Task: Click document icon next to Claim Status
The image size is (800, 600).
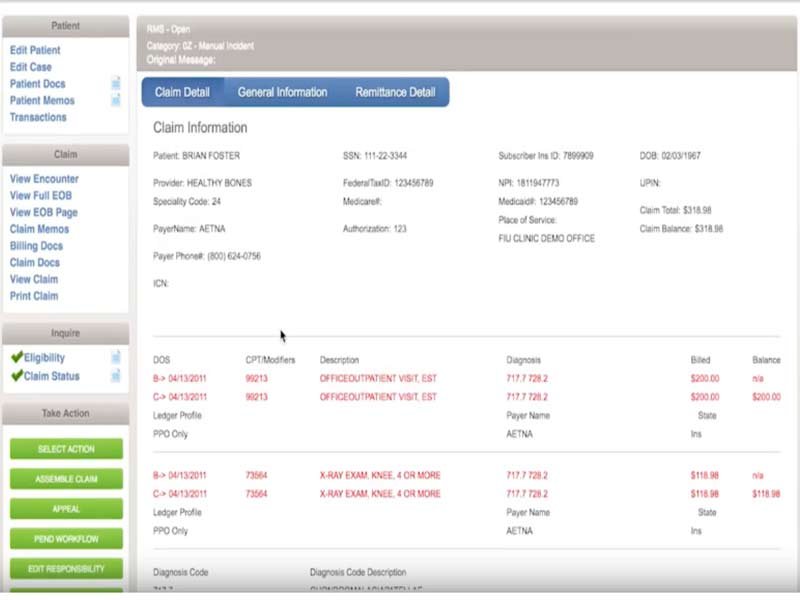Action: (116, 376)
